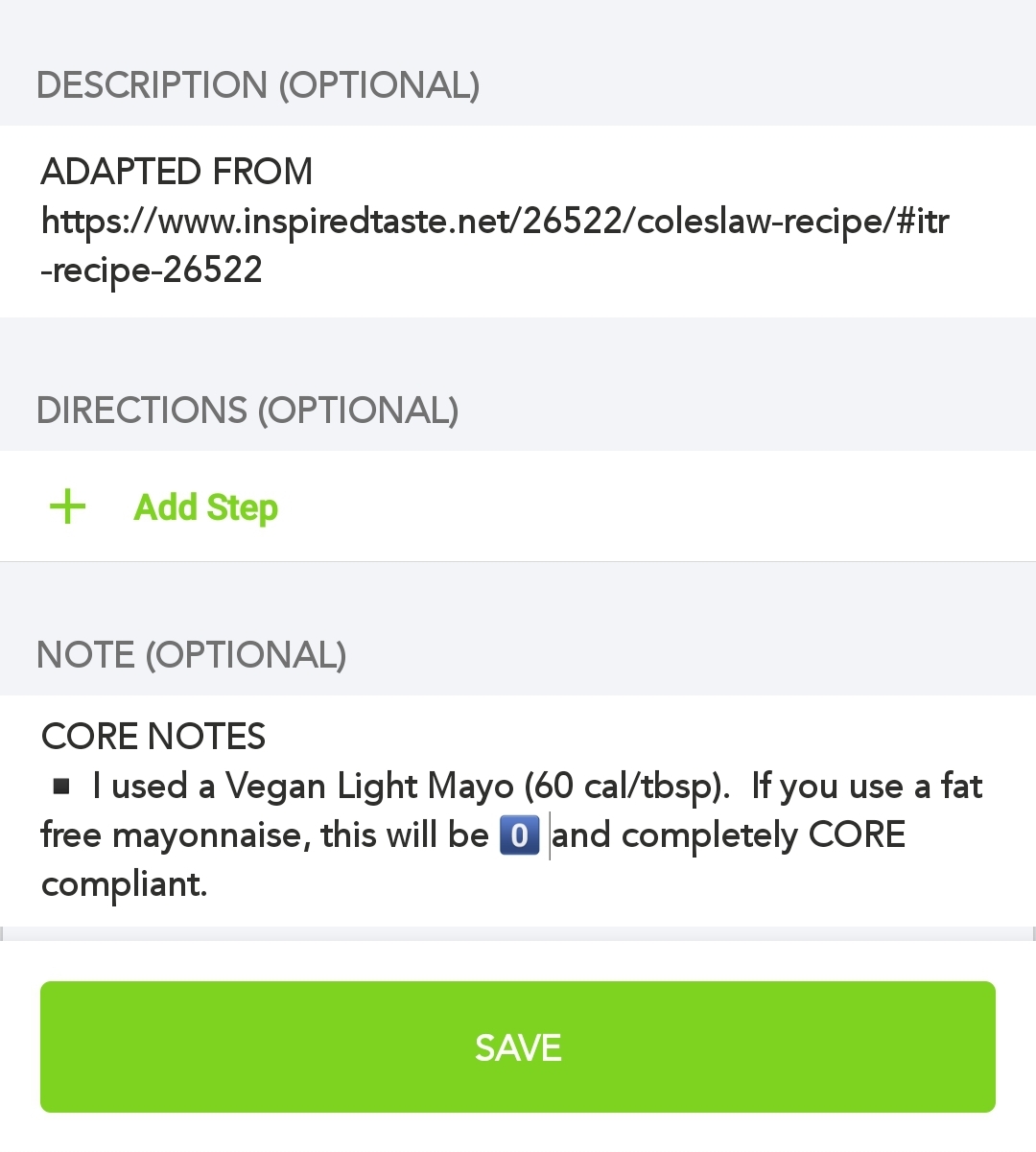Click 'this will be' before the zero emoji

(405, 835)
